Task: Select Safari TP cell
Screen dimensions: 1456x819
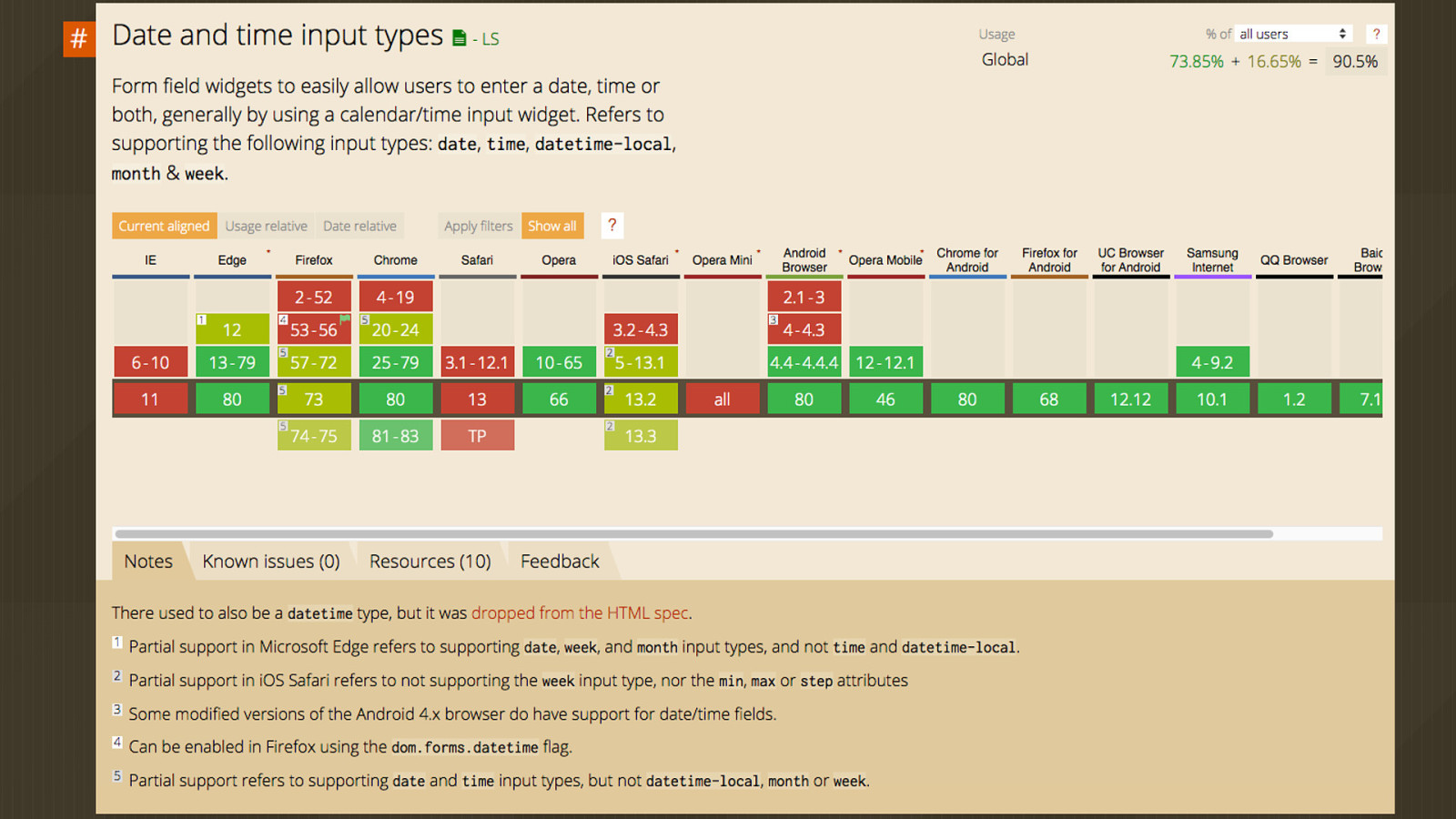Action: [x=477, y=436]
